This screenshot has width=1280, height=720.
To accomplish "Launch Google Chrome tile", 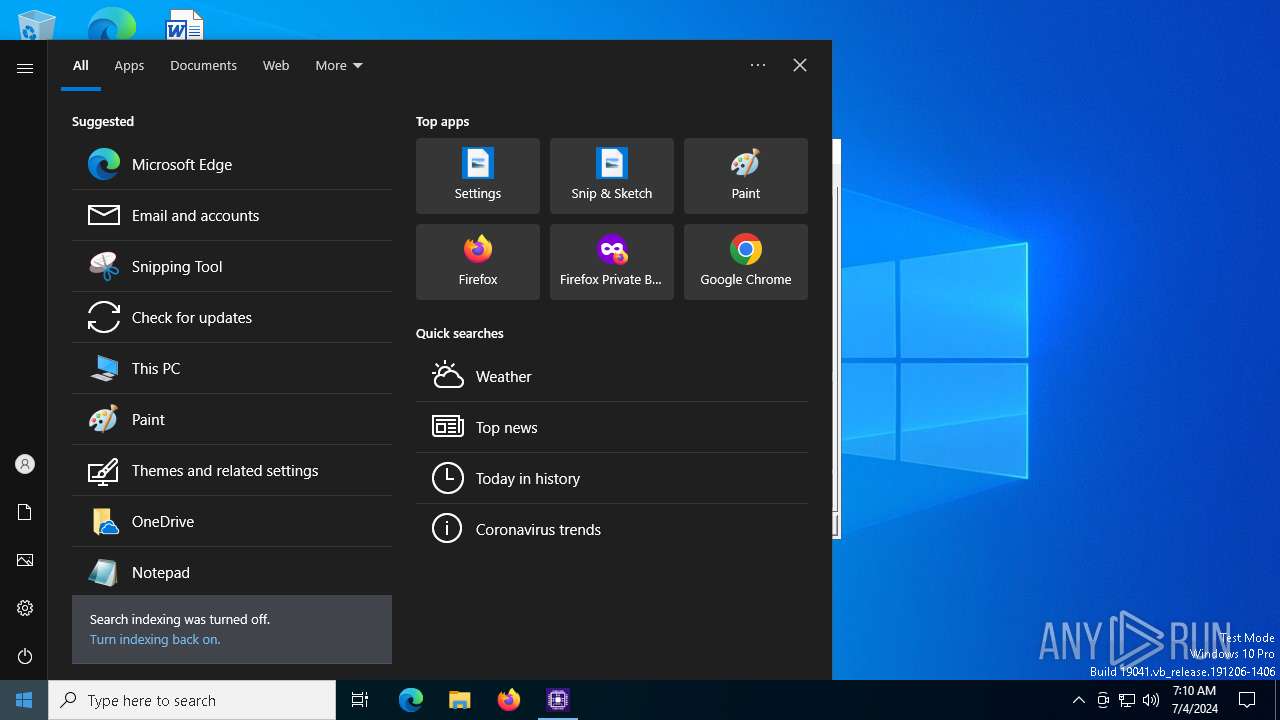I will (x=746, y=262).
